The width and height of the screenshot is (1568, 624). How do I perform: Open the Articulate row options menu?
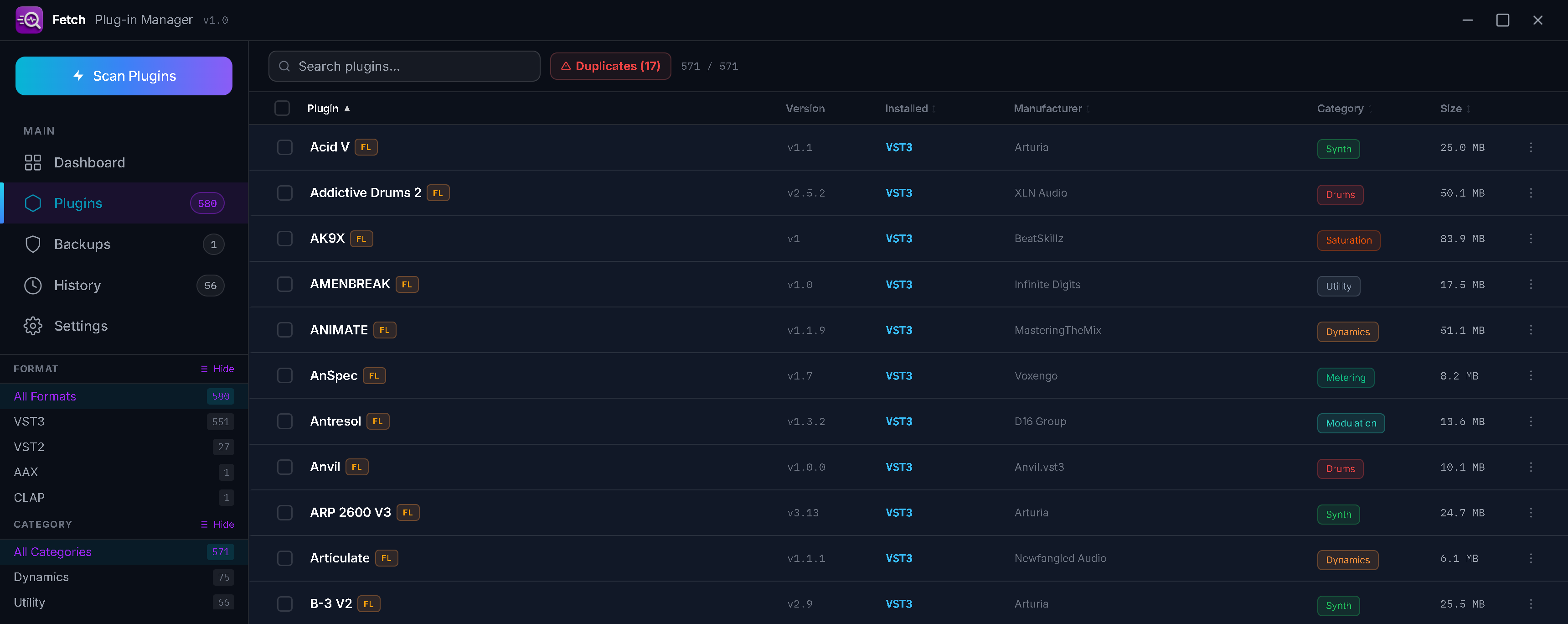coord(1531,558)
